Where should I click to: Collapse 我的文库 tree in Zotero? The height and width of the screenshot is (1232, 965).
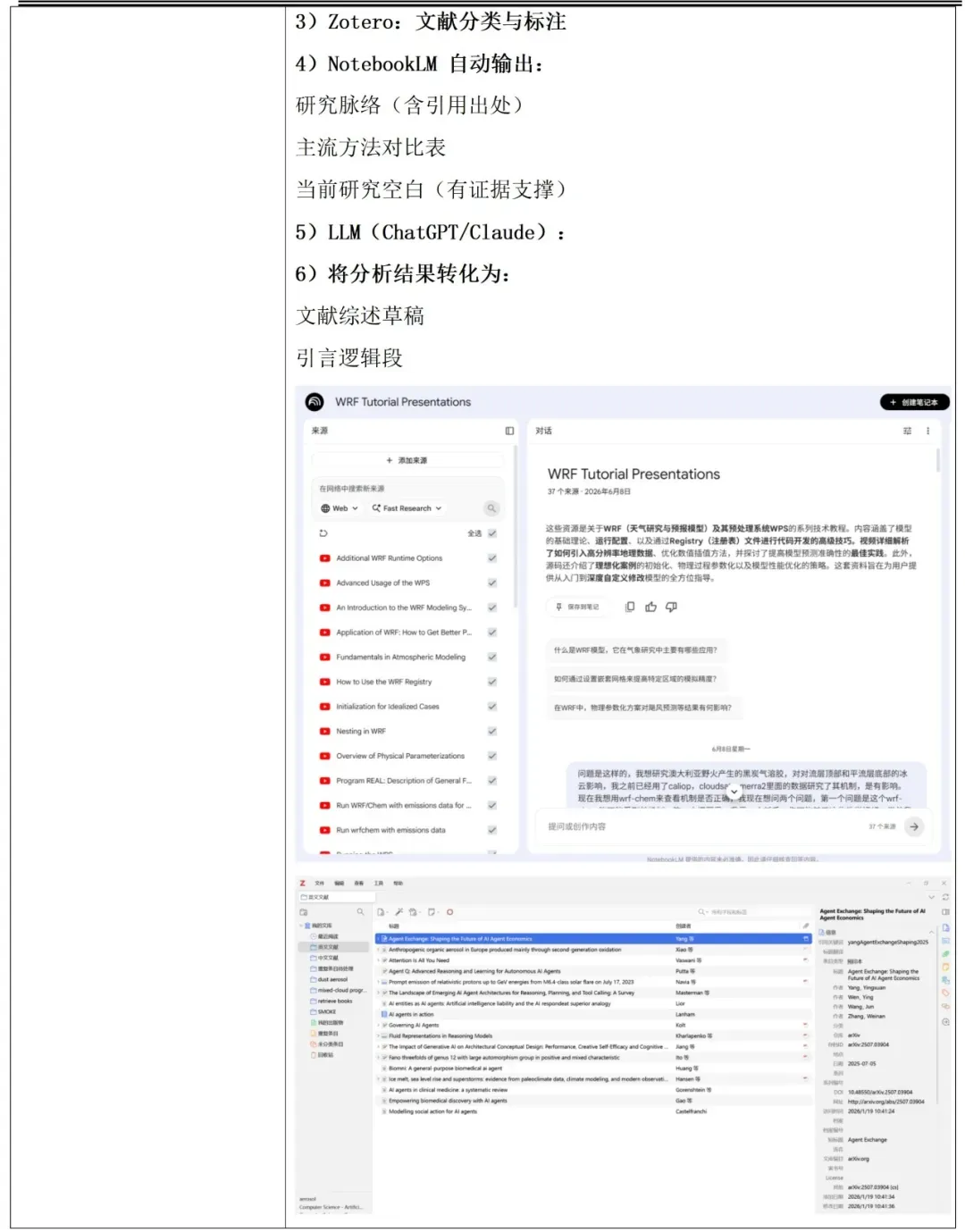click(x=303, y=926)
